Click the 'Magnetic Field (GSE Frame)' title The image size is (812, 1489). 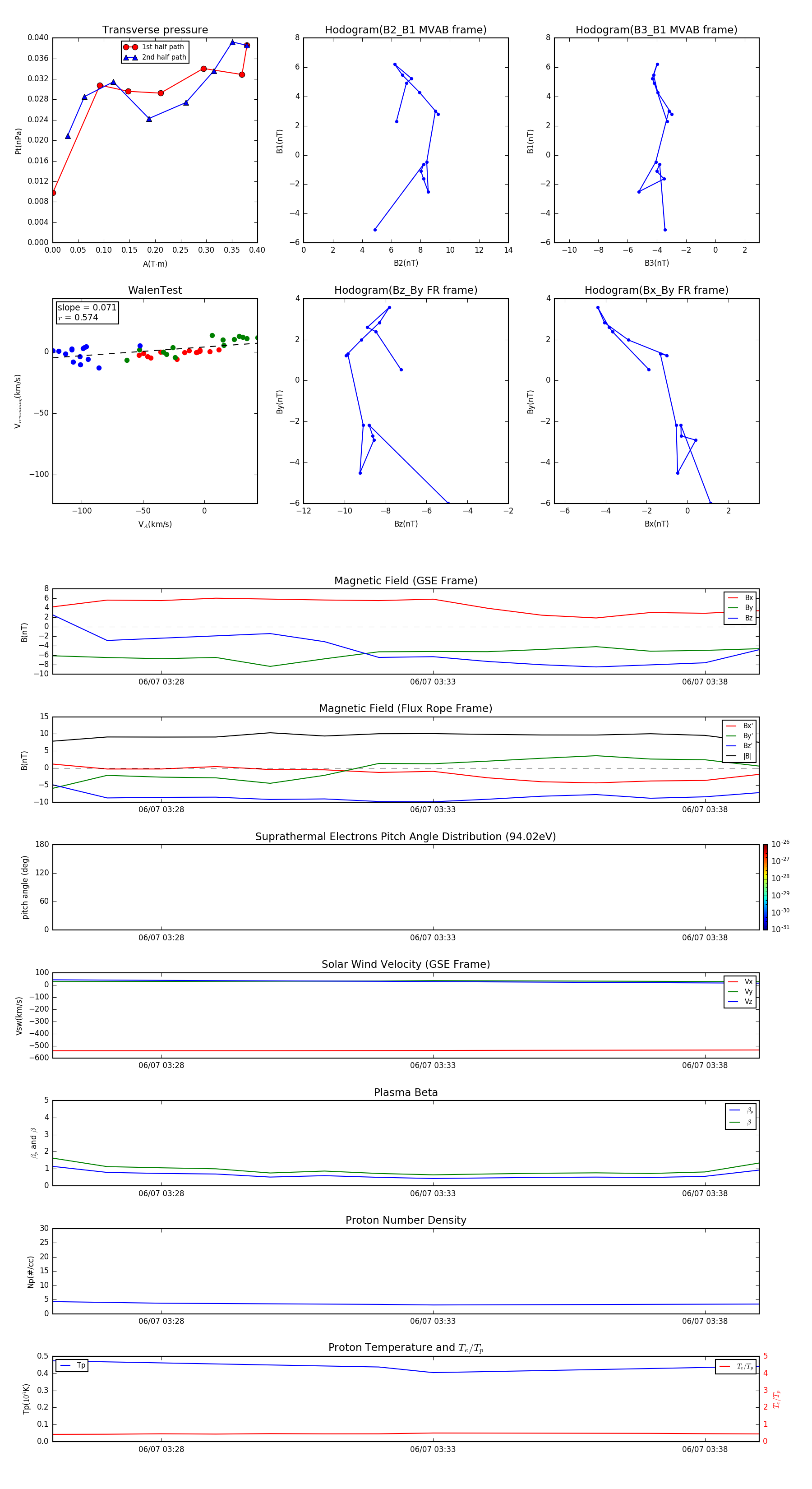click(x=406, y=581)
